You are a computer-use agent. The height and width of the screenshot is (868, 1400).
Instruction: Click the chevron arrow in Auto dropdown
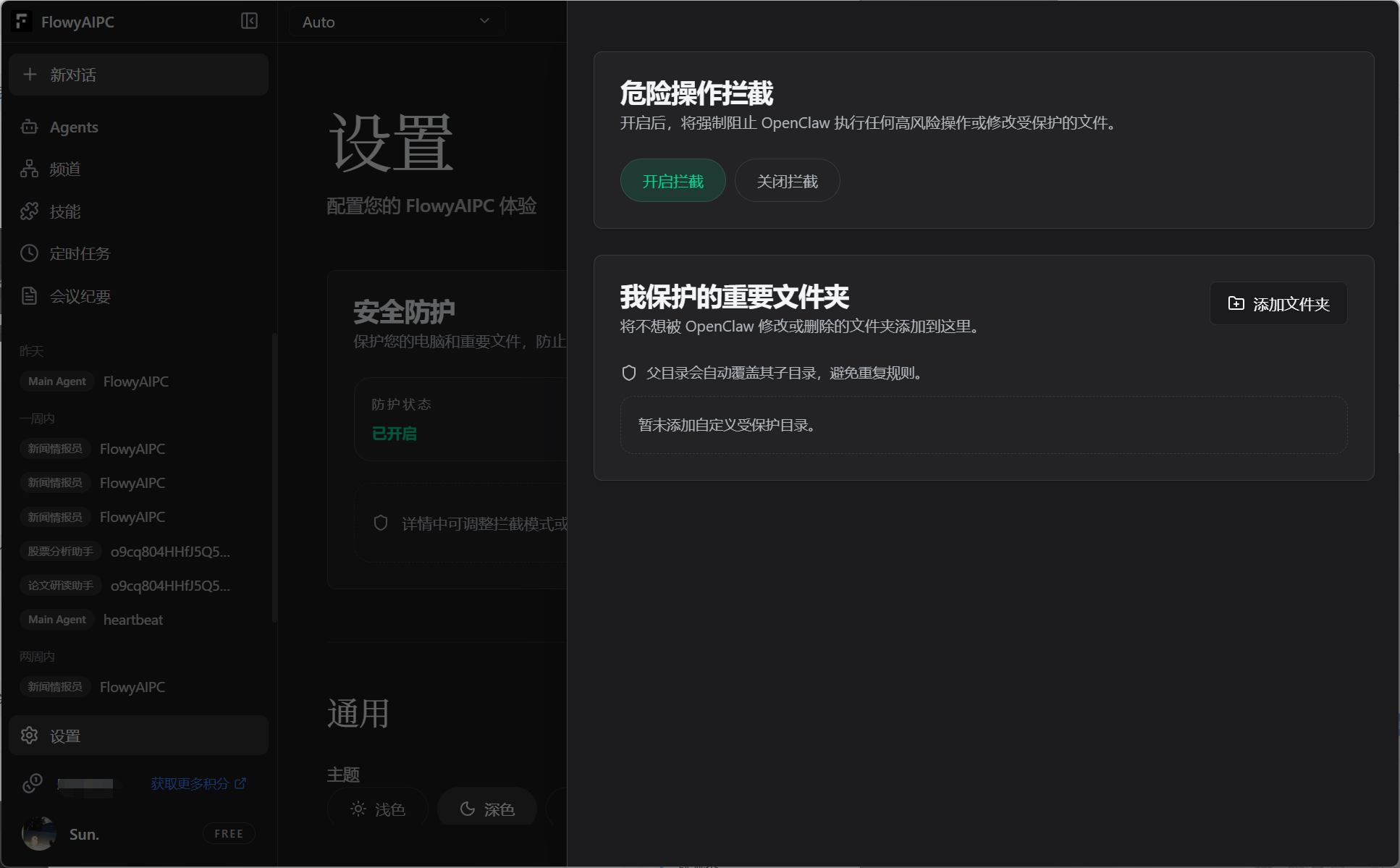484,21
